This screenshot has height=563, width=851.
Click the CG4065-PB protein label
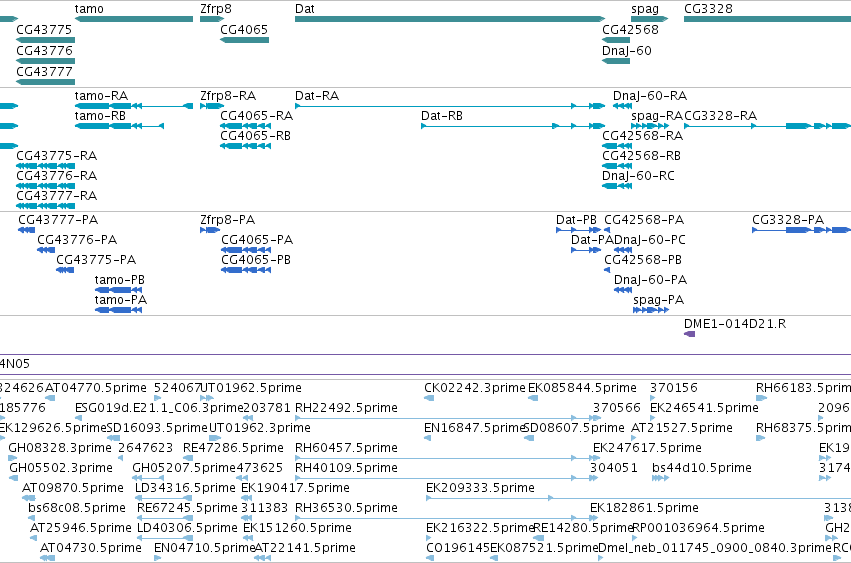[x=256, y=260]
